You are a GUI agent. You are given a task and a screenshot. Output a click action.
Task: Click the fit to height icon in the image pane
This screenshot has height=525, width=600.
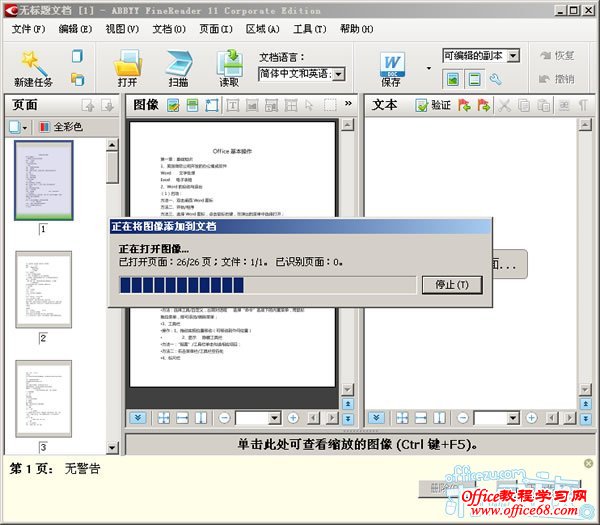click(201, 418)
